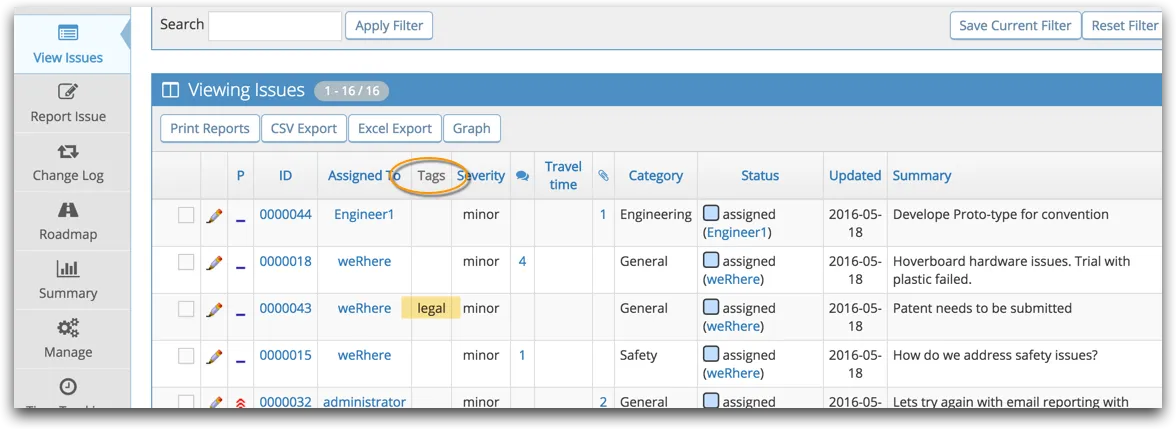Select checkbox for issue 0000018

tap(186, 262)
